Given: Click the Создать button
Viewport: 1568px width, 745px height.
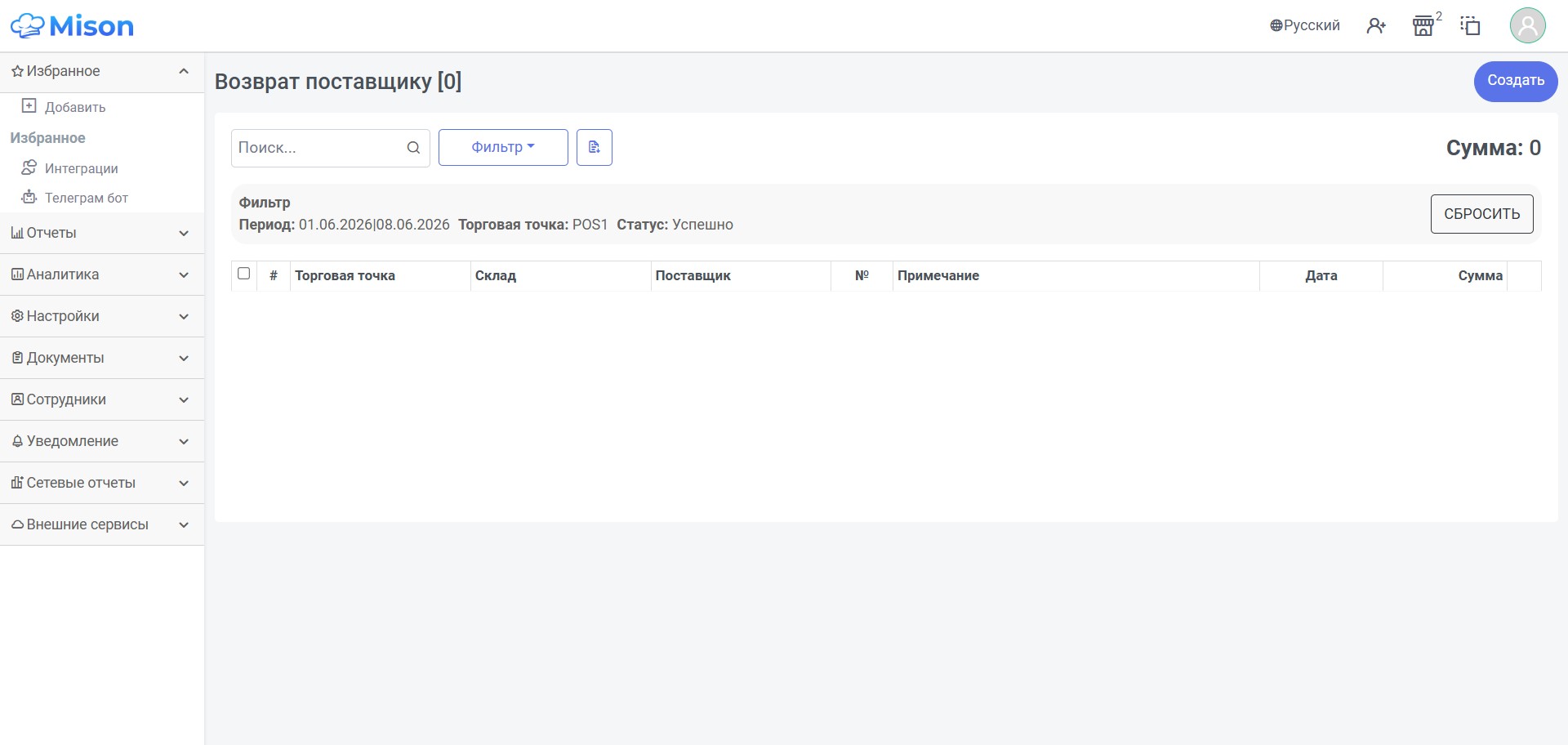Looking at the screenshot, I should coord(1516,81).
